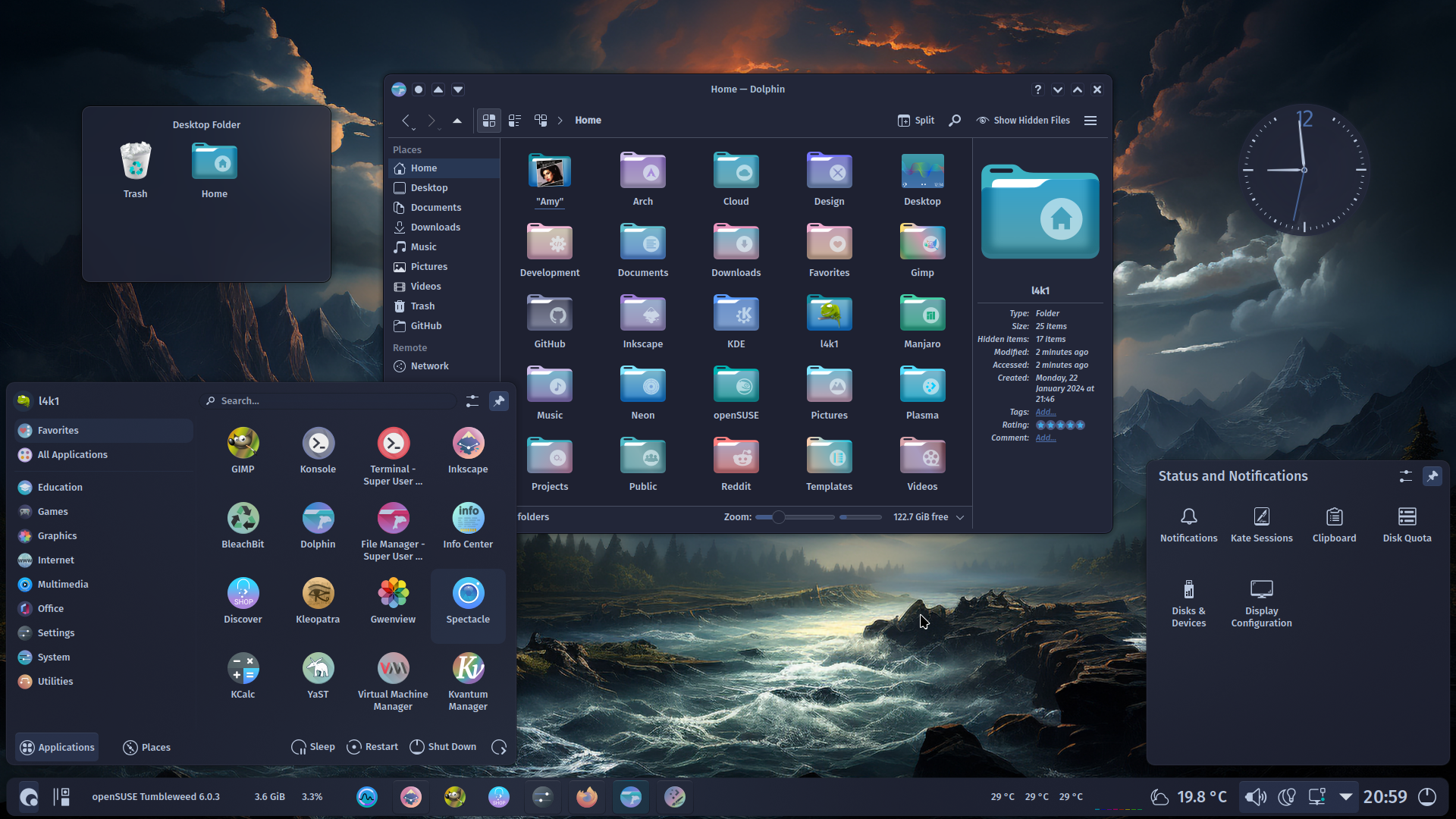The height and width of the screenshot is (819, 1456).
Task: Click Add link next to Comment
Action: pos(1046,438)
